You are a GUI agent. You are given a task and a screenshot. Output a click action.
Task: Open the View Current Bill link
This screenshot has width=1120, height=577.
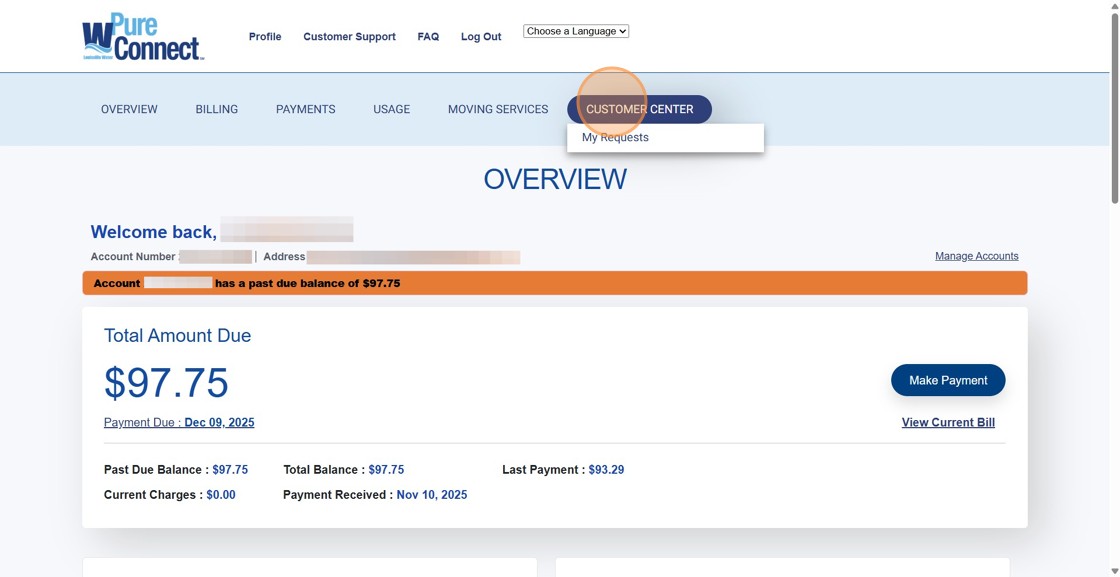pyautogui.click(x=948, y=423)
